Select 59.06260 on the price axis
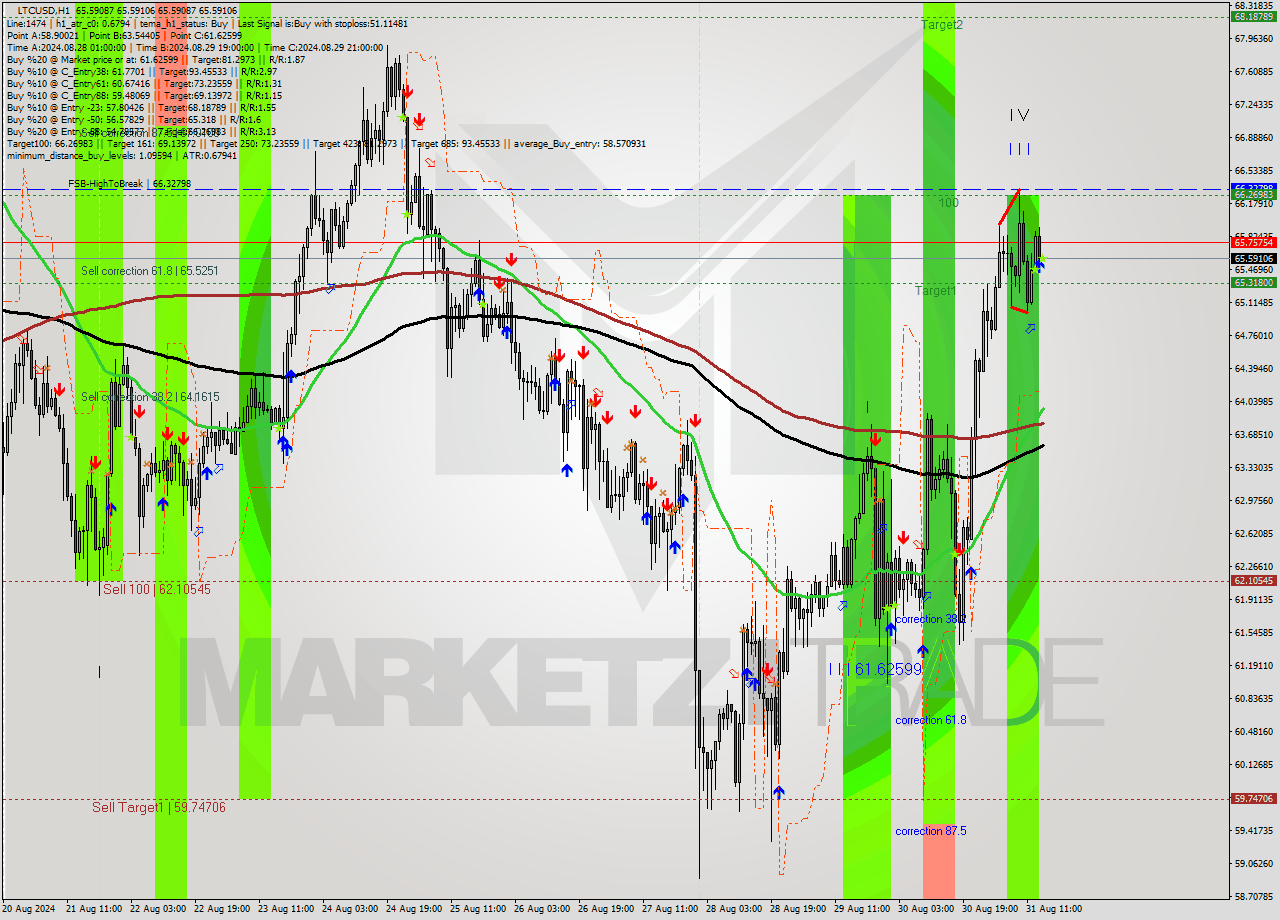Viewport: 1280px width, 920px height. pos(1253,863)
